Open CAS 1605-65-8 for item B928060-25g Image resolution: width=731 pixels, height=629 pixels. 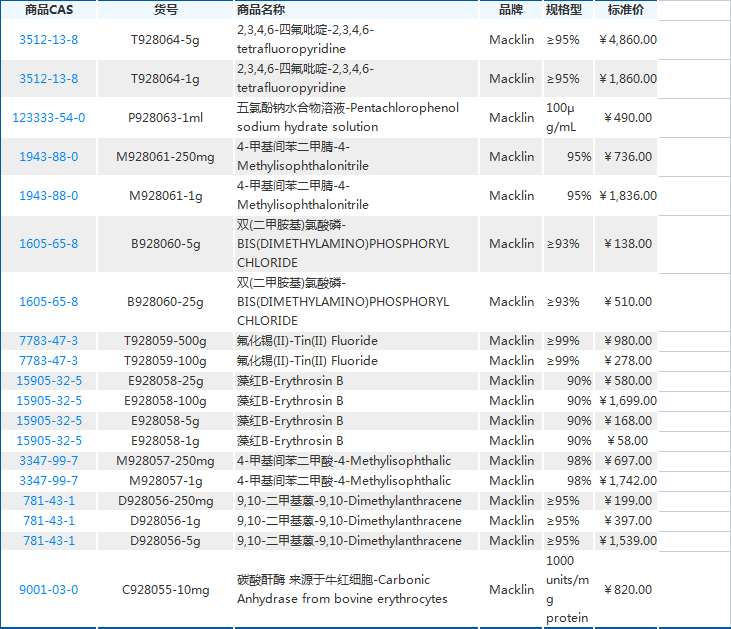click(48, 302)
